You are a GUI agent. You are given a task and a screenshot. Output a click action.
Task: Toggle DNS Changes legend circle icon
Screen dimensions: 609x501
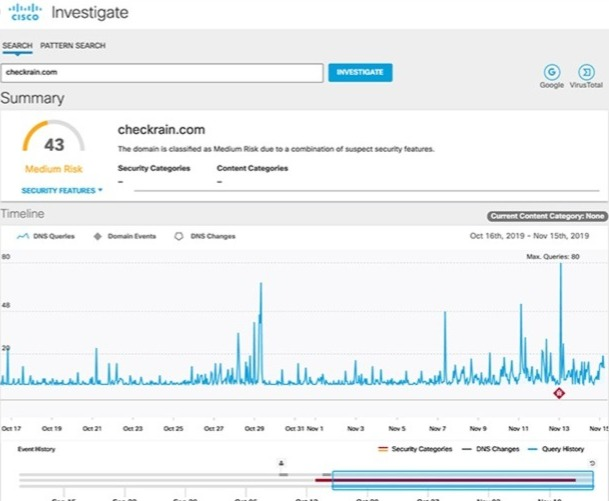tap(179, 236)
